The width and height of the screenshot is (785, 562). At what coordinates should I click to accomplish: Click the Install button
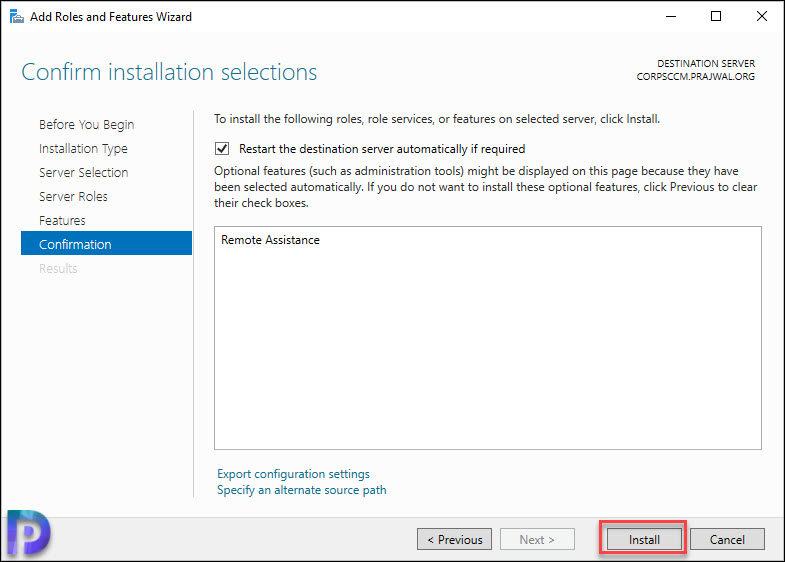pos(644,539)
